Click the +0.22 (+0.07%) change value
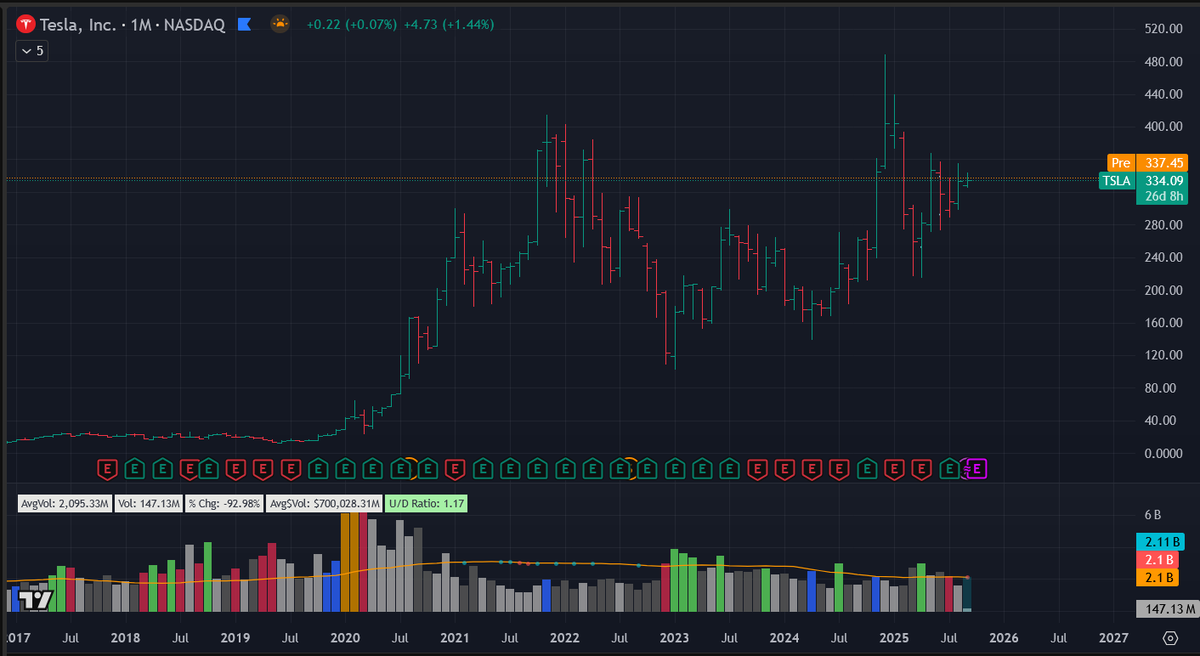The height and width of the screenshot is (656, 1200). pos(350,24)
